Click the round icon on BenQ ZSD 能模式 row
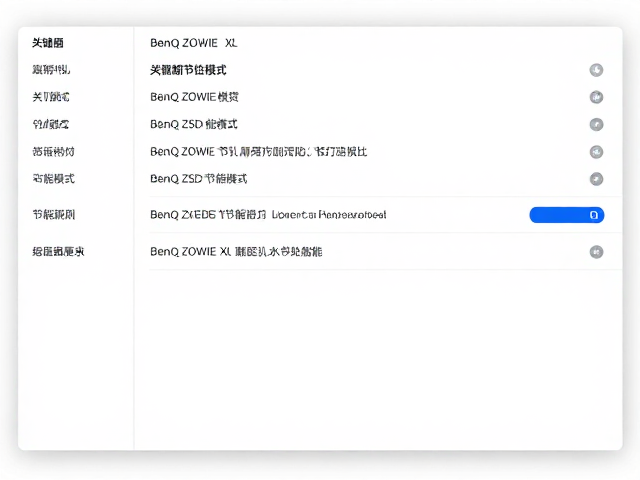This screenshot has height=480, width=640. point(596,124)
